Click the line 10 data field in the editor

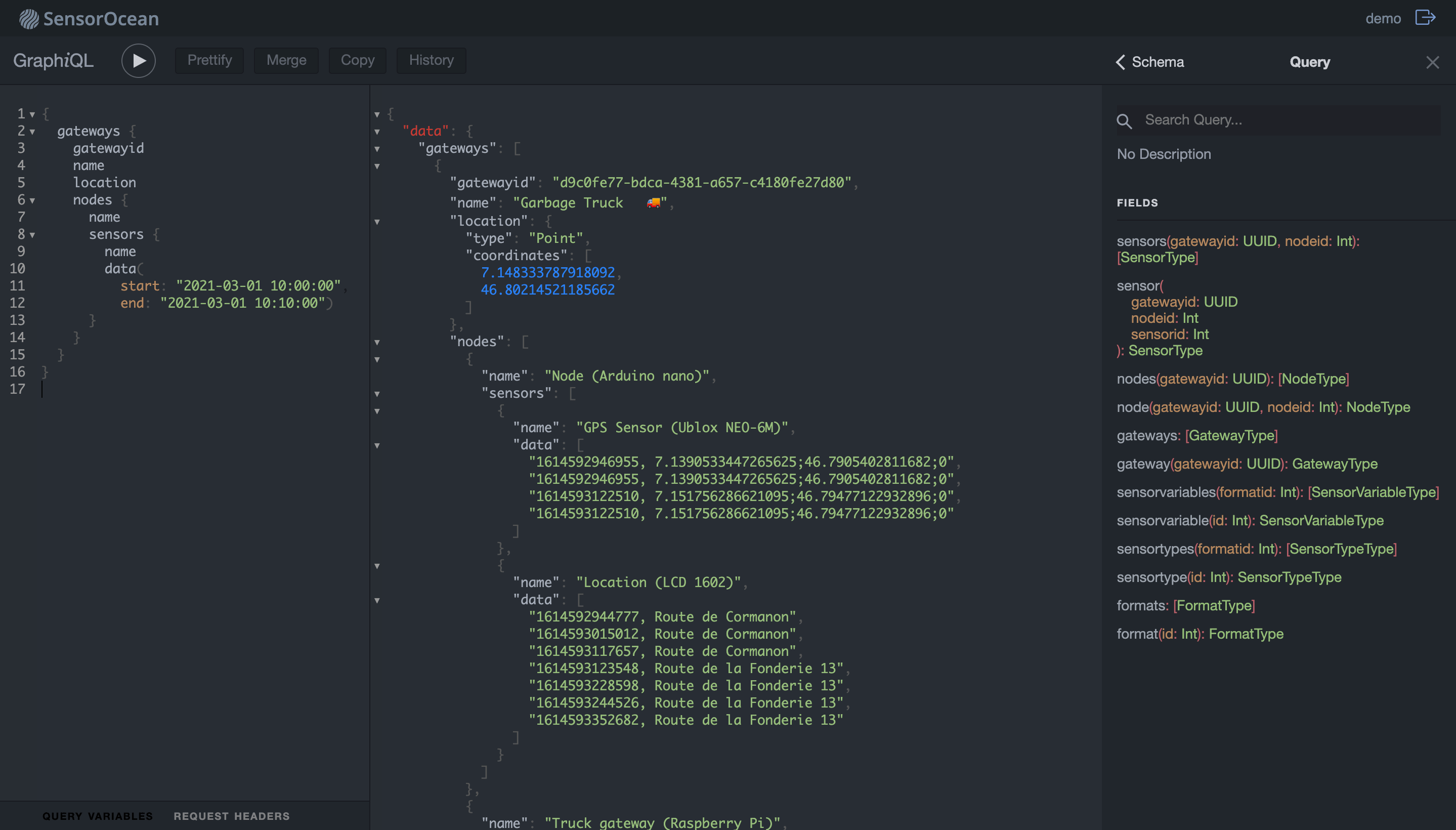pos(119,269)
